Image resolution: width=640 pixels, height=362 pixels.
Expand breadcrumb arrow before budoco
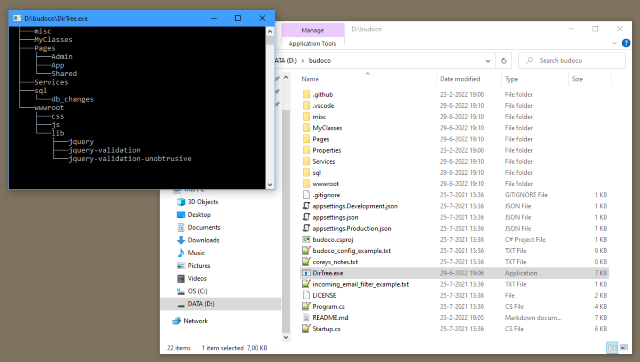(303, 60)
